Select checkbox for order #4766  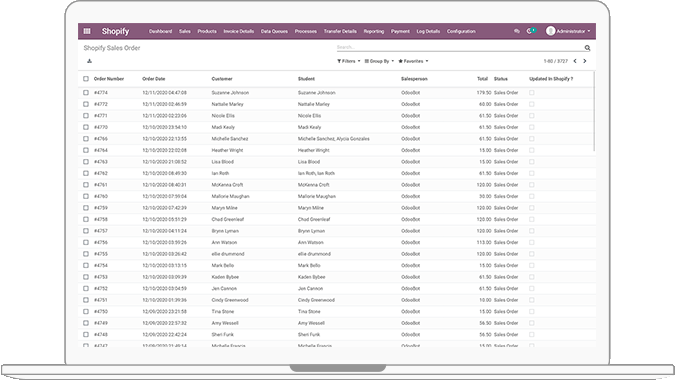click(86, 139)
